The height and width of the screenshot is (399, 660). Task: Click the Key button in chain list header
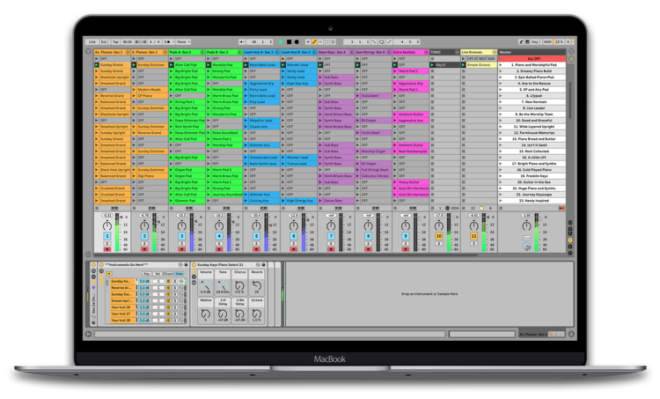147,274
